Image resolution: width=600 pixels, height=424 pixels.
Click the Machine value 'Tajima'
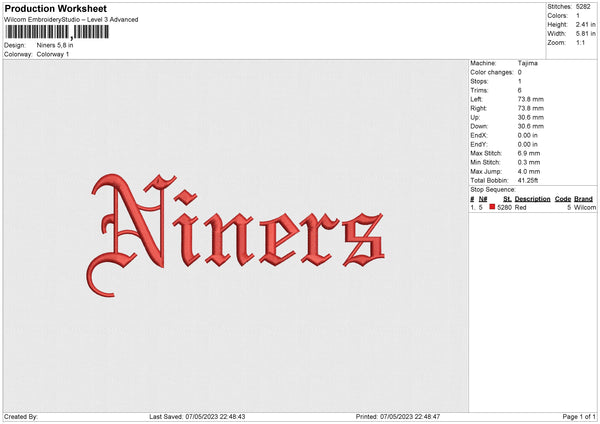pyautogui.click(x=528, y=63)
